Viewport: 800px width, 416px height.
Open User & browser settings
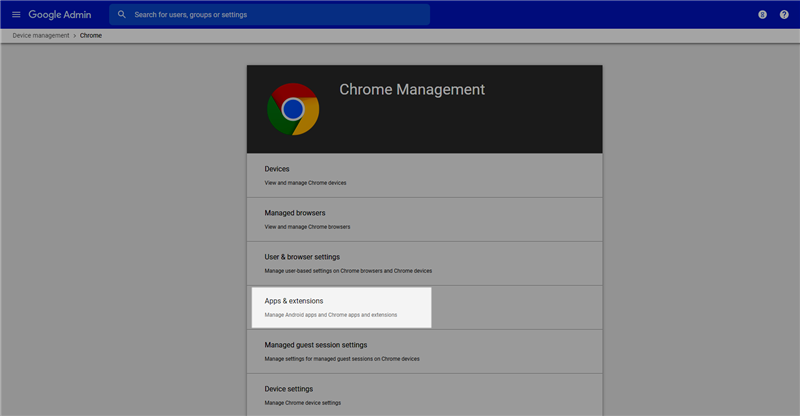pyautogui.click(x=424, y=263)
